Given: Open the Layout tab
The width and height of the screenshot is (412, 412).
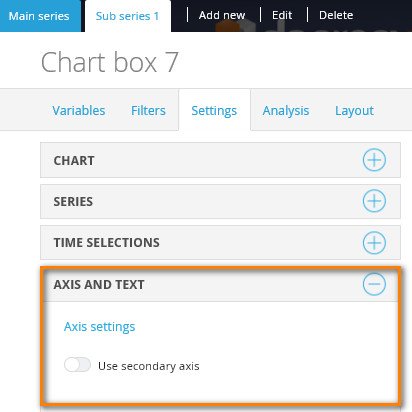Looking at the screenshot, I should coord(354,111).
